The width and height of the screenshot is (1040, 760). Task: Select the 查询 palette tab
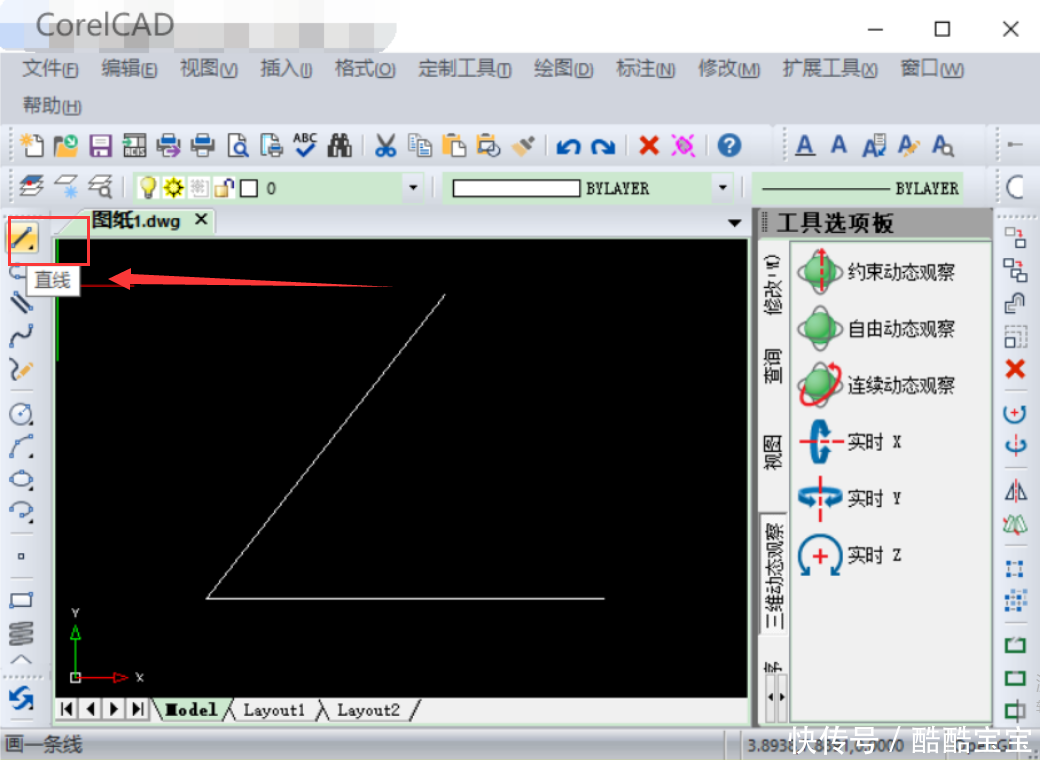pos(773,365)
